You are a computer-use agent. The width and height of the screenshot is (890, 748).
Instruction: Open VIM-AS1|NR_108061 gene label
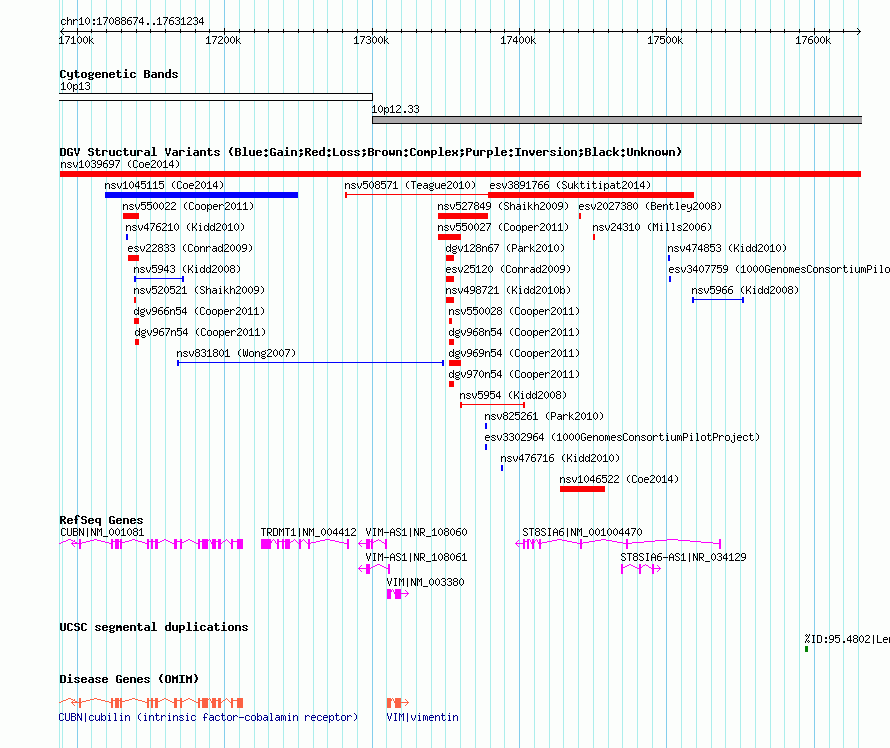(x=416, y=557)
